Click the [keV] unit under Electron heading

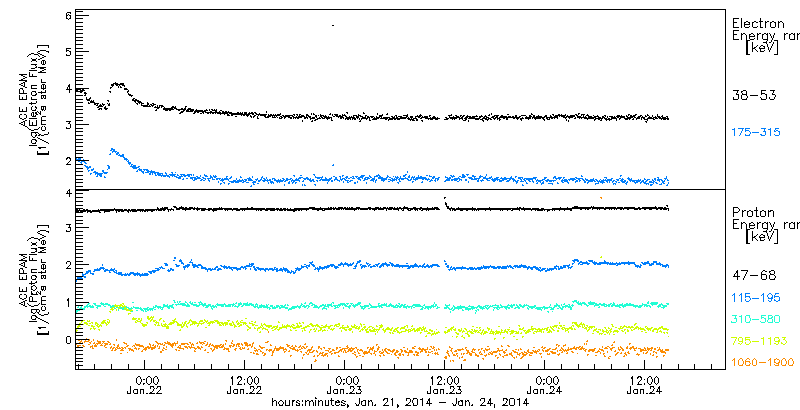762,48
